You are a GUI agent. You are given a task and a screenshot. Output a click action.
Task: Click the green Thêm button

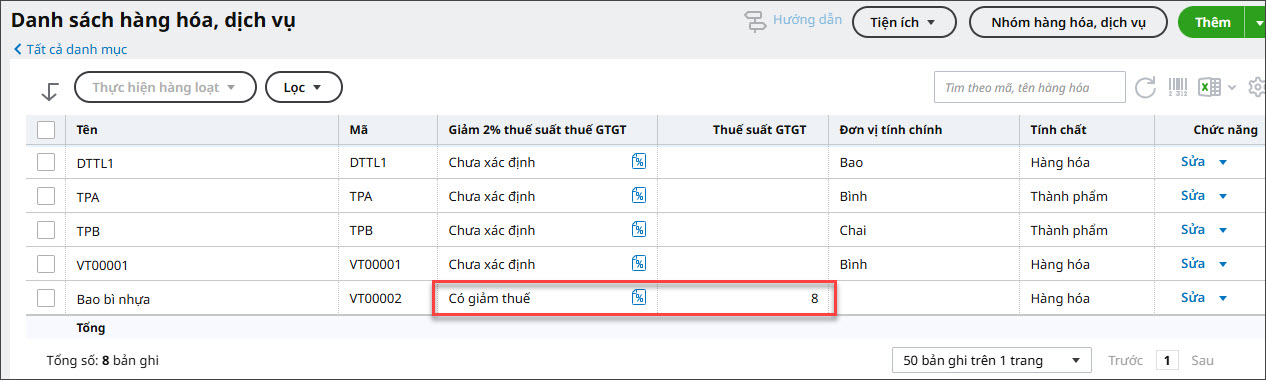[1211, 22]
